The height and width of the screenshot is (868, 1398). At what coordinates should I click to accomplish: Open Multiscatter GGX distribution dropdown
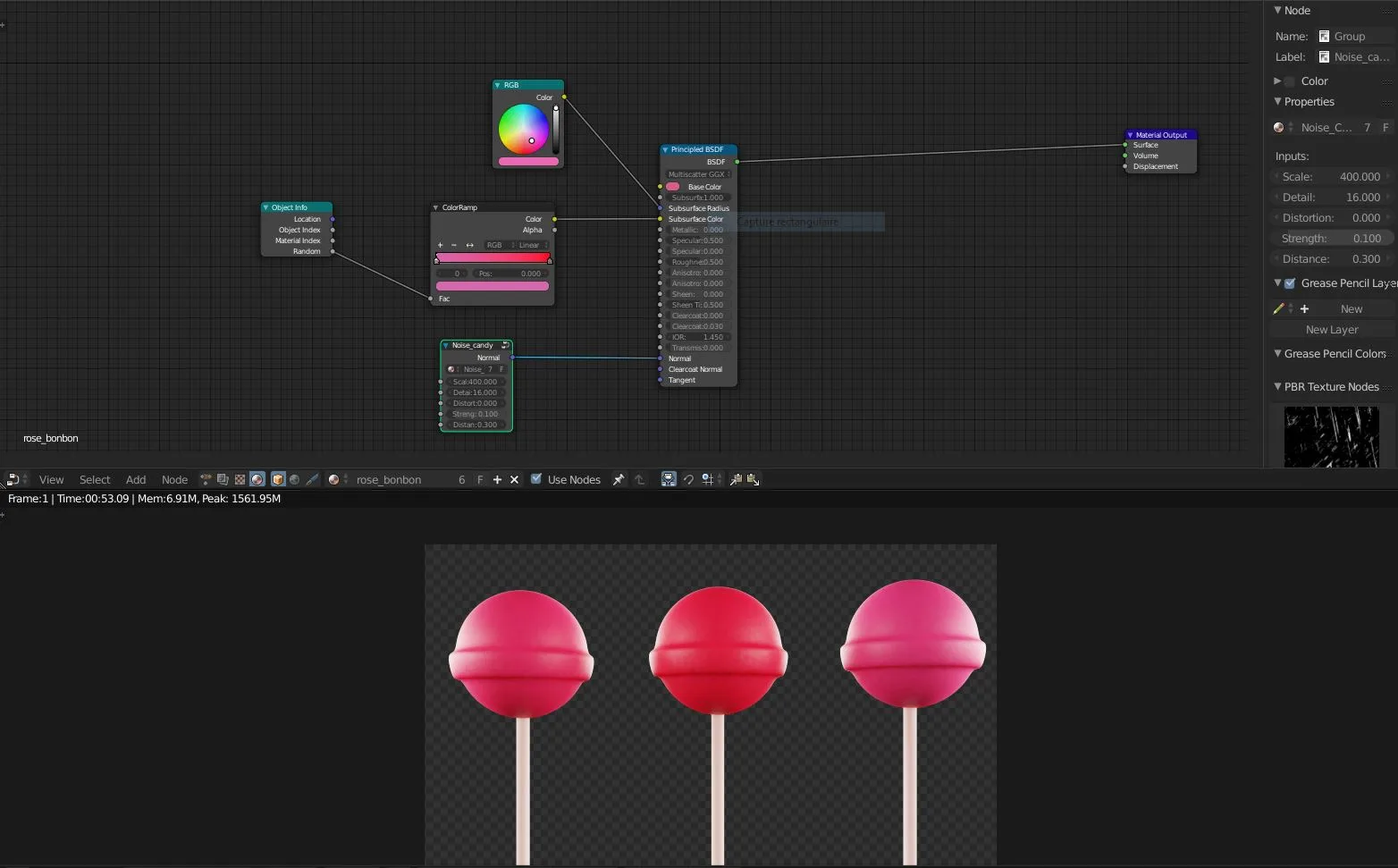click(699, 174)
